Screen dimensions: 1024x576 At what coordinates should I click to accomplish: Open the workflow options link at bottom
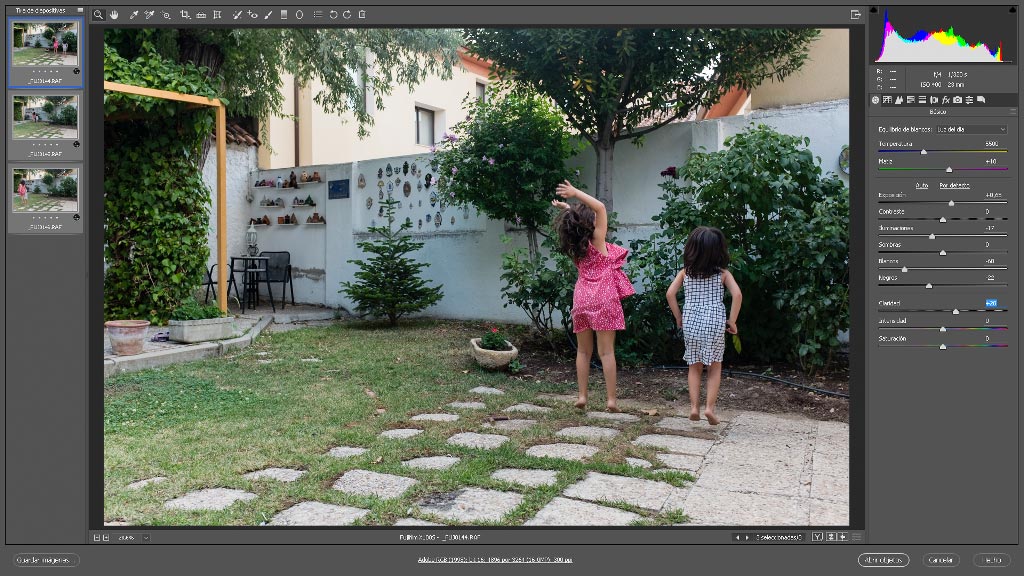point(495,560)
